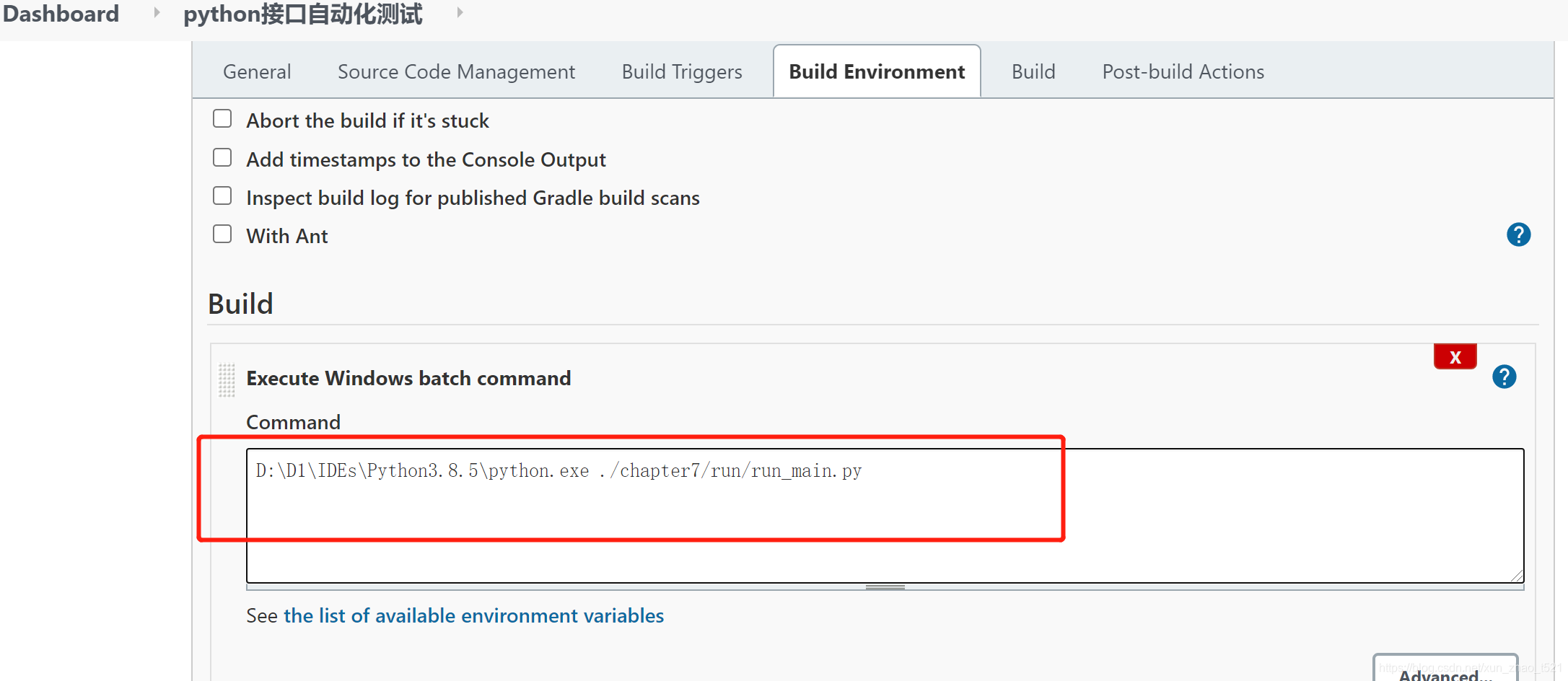This screenshot has width=1568, height=681.
Task: Open the python接口自动化测试 project link
Action: click(x=303, y=14)
